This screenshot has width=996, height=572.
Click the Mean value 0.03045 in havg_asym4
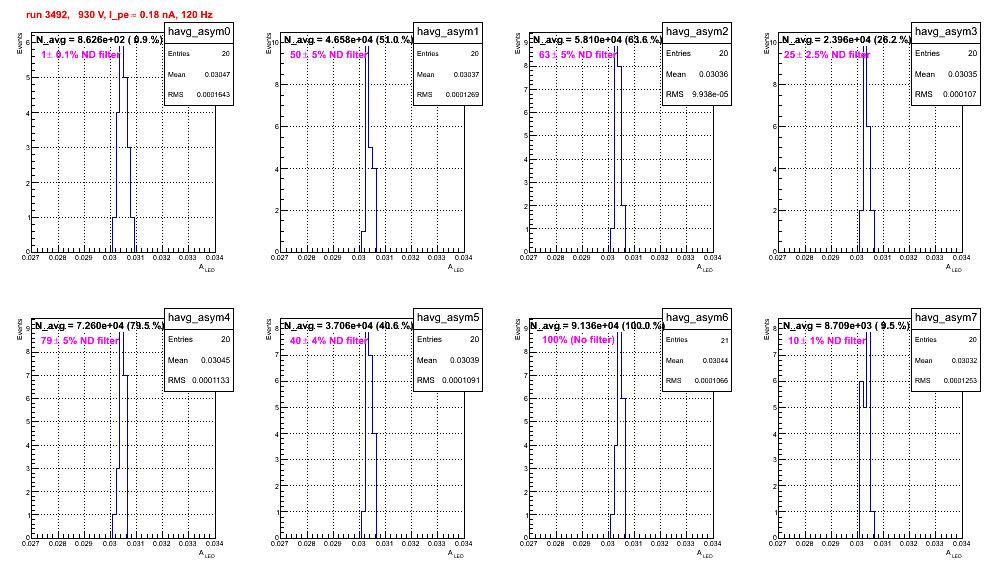[215, 360]
